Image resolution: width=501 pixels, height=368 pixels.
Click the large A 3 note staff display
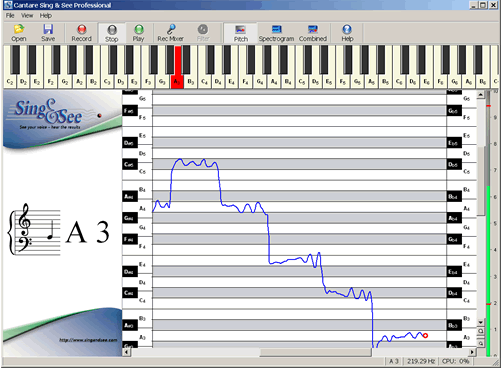(x=59, y=230)
